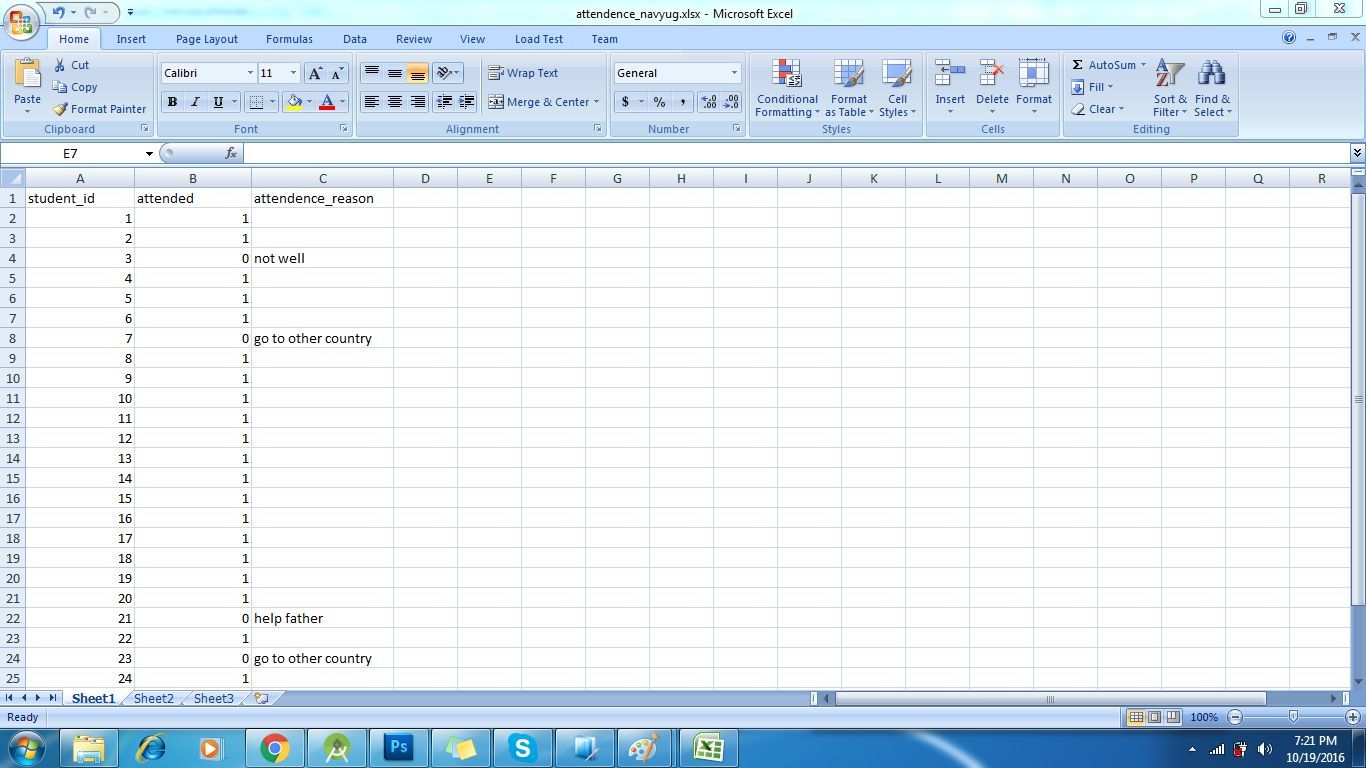Apply percent style to the cell

pyautogui.click(x=659, y=102)
